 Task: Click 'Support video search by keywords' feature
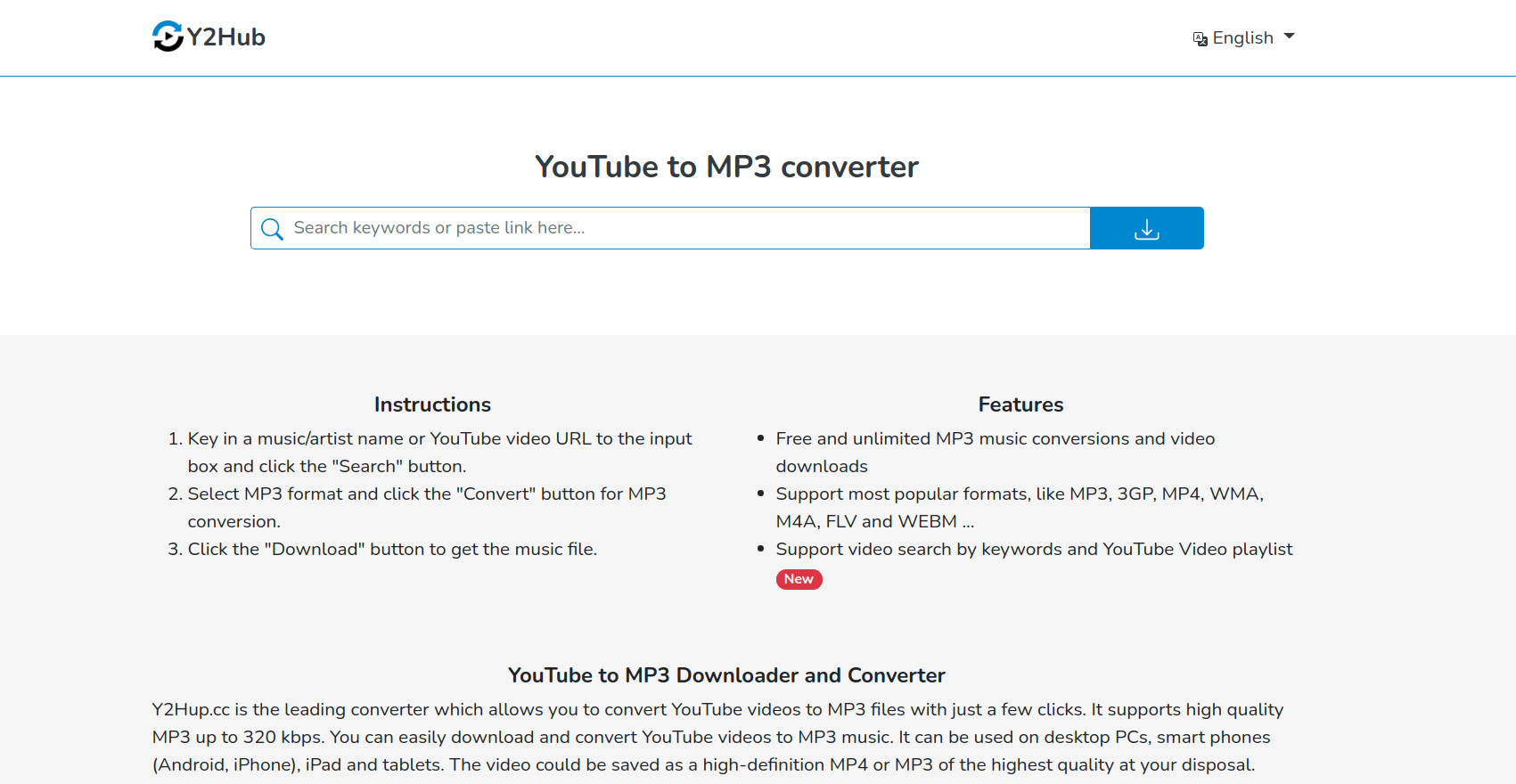coord(1034,549)
